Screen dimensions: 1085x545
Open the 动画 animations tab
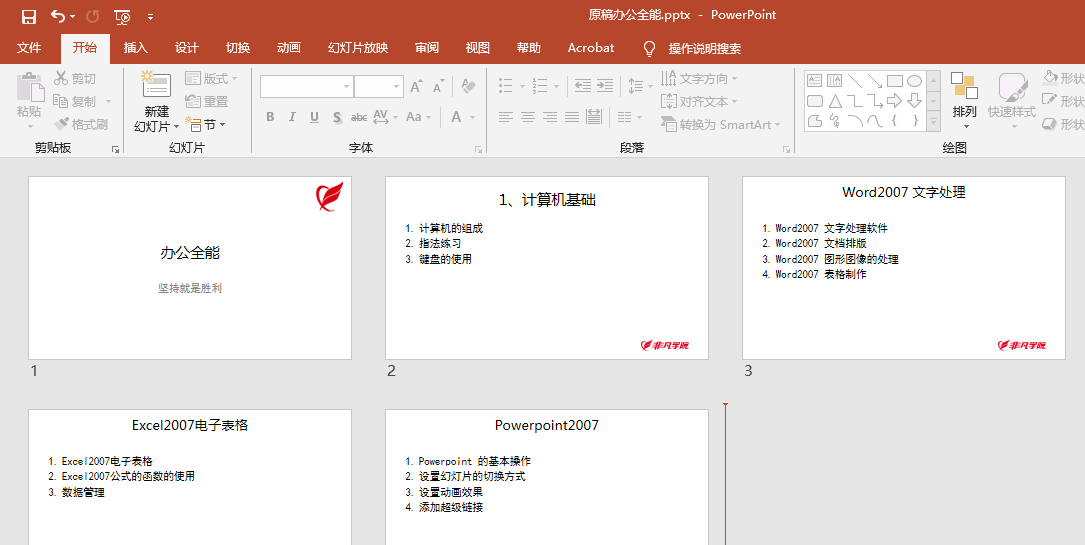[x=289, y=48]
